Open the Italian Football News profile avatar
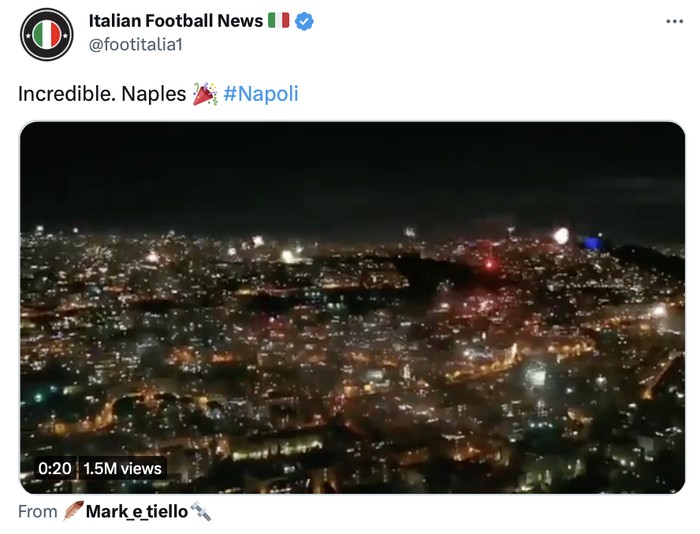This screenshot has width=700, height=534. pyautogui.click(x=46, y=35)
